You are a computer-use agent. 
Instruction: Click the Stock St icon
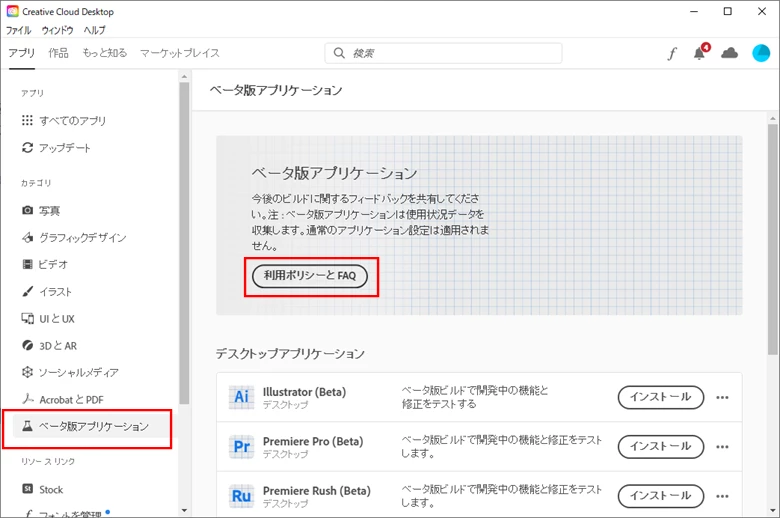click(27, 489)
